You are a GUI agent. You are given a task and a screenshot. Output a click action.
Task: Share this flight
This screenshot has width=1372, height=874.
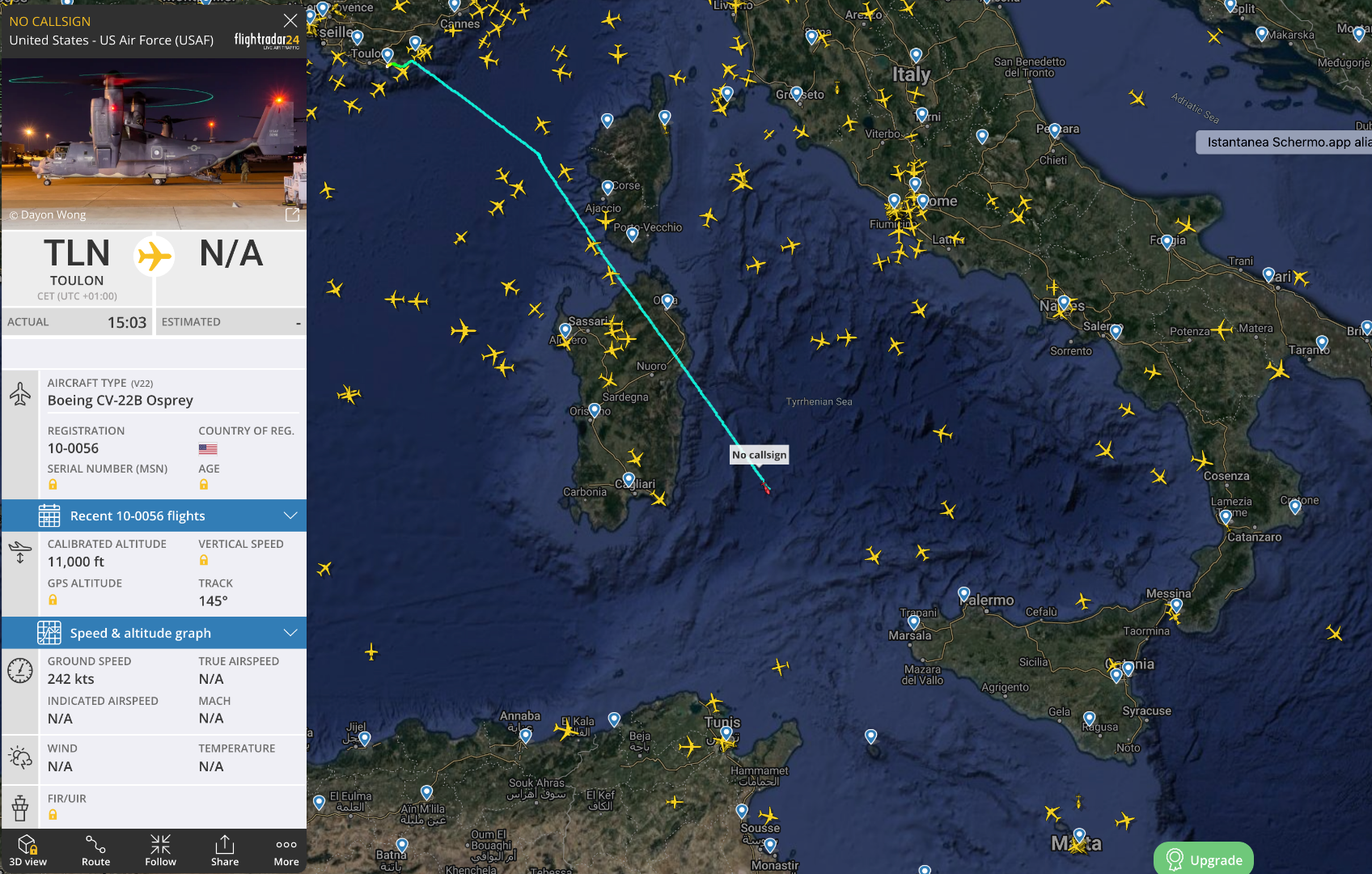coord(225,851)
